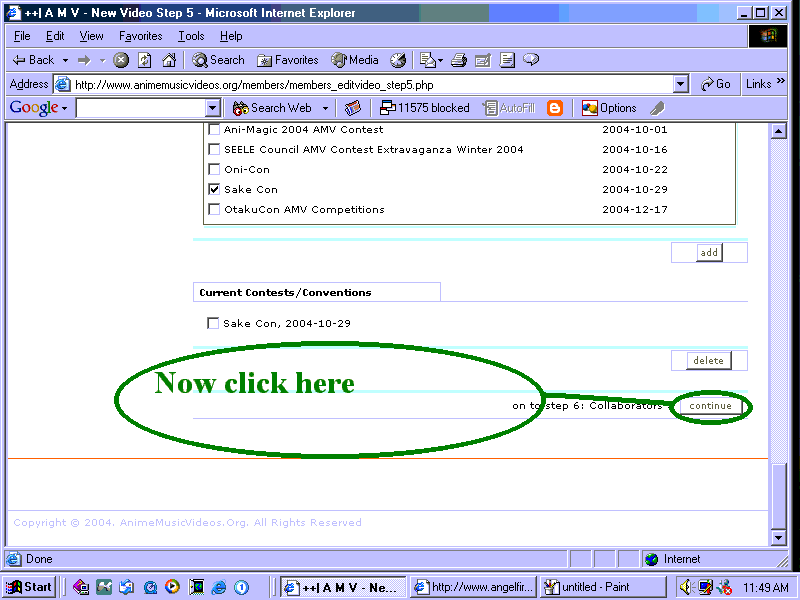Screen dimensions: 800x600
Task: Open the Favorites menu
Action: pos(140,36)
